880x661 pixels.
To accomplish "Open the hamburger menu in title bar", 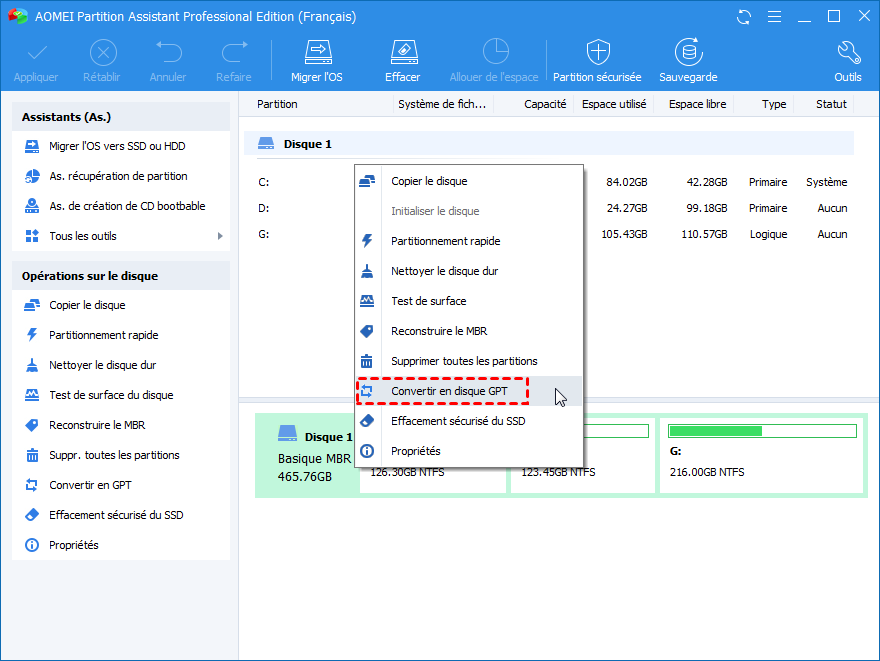I will point(774,17).
